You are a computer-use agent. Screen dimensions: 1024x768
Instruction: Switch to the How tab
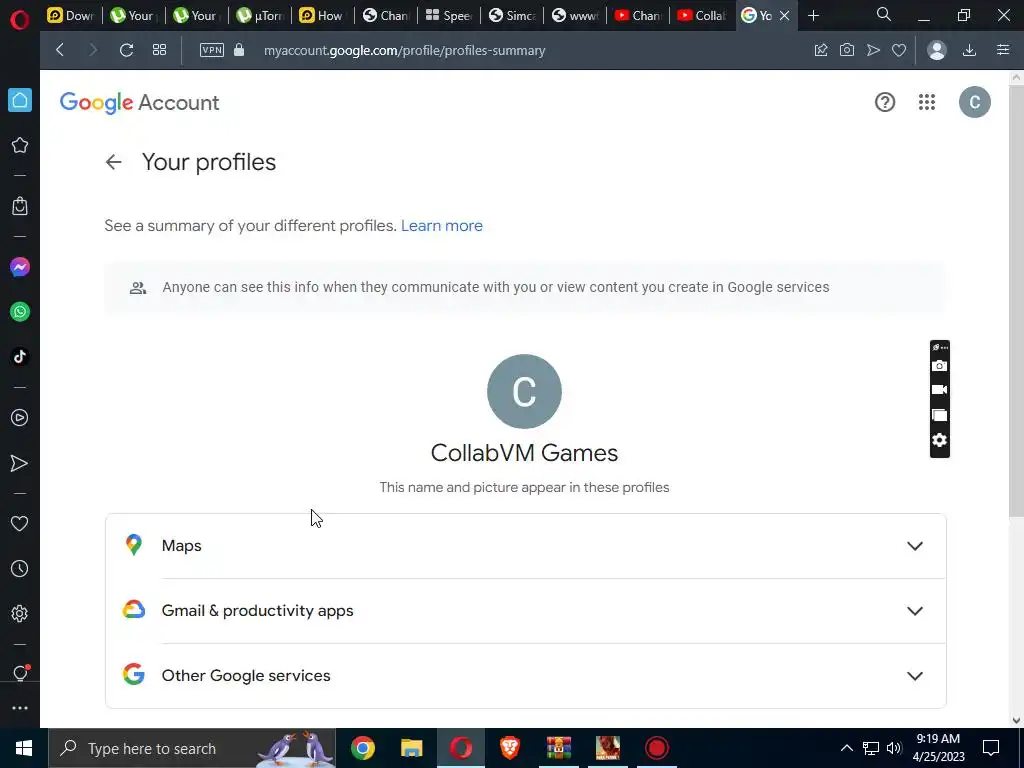[323, 16]
